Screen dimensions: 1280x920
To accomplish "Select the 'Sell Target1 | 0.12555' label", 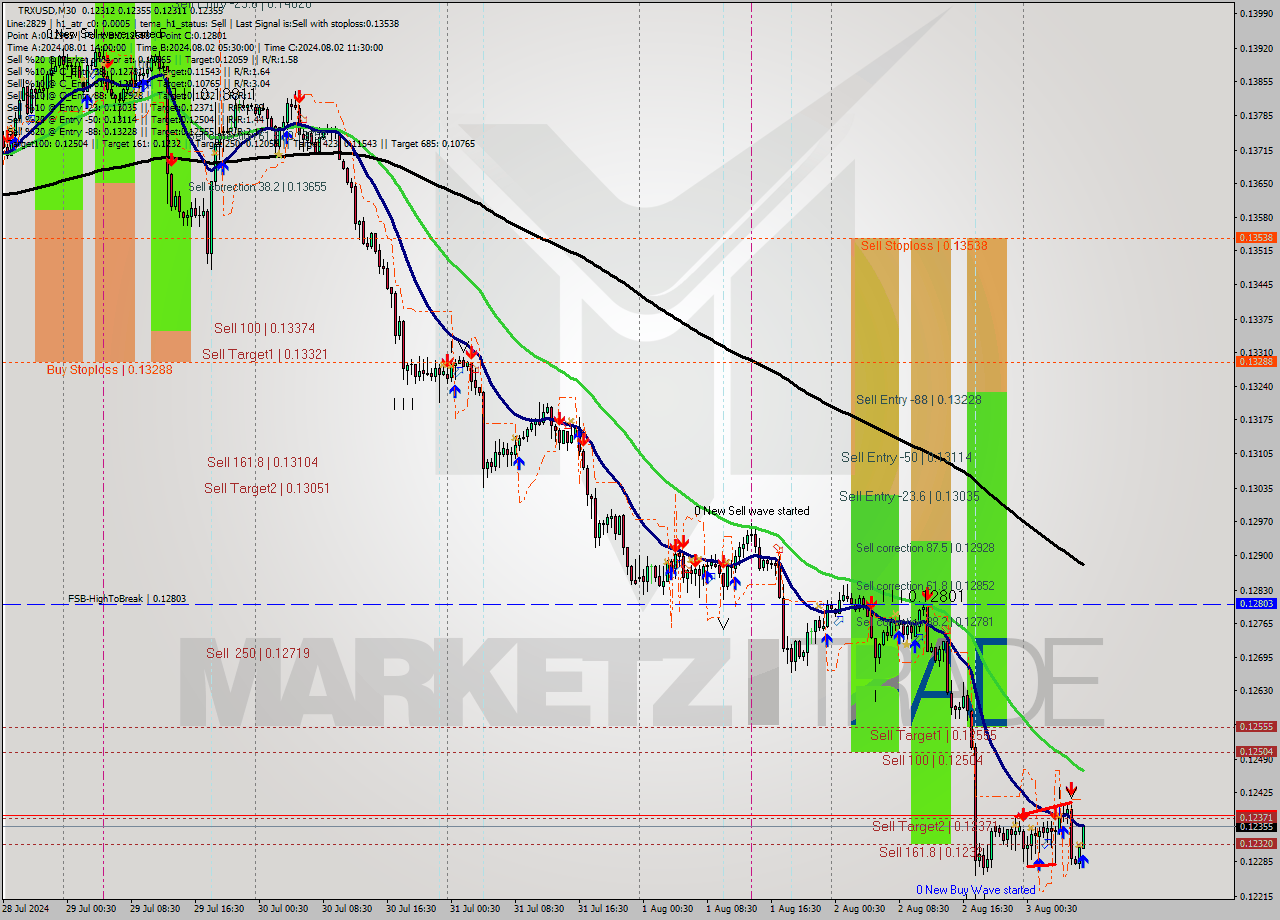I will pyautogui.click(x=933, y=735).
